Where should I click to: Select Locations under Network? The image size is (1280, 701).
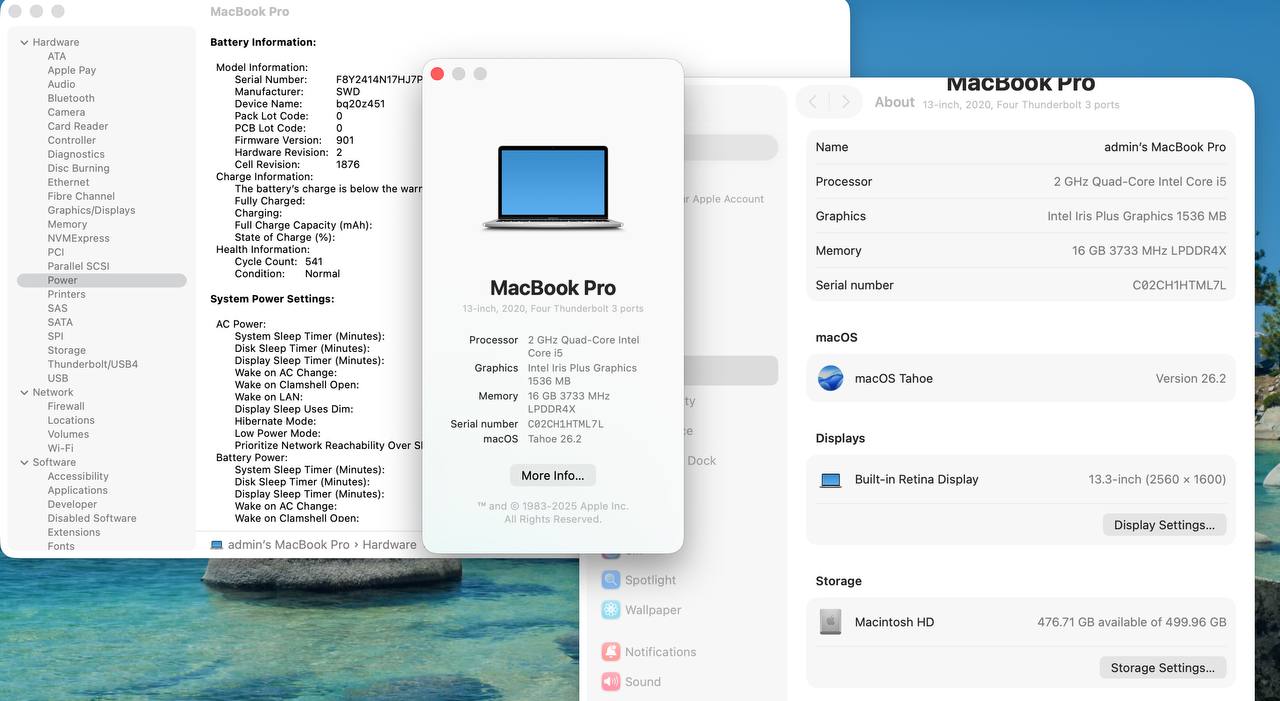[x=71, y=420]
